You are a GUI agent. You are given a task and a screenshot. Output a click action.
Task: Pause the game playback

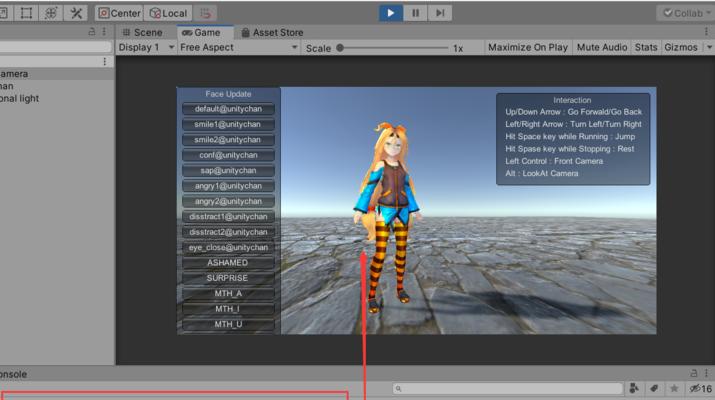click(x=415, y=13)
